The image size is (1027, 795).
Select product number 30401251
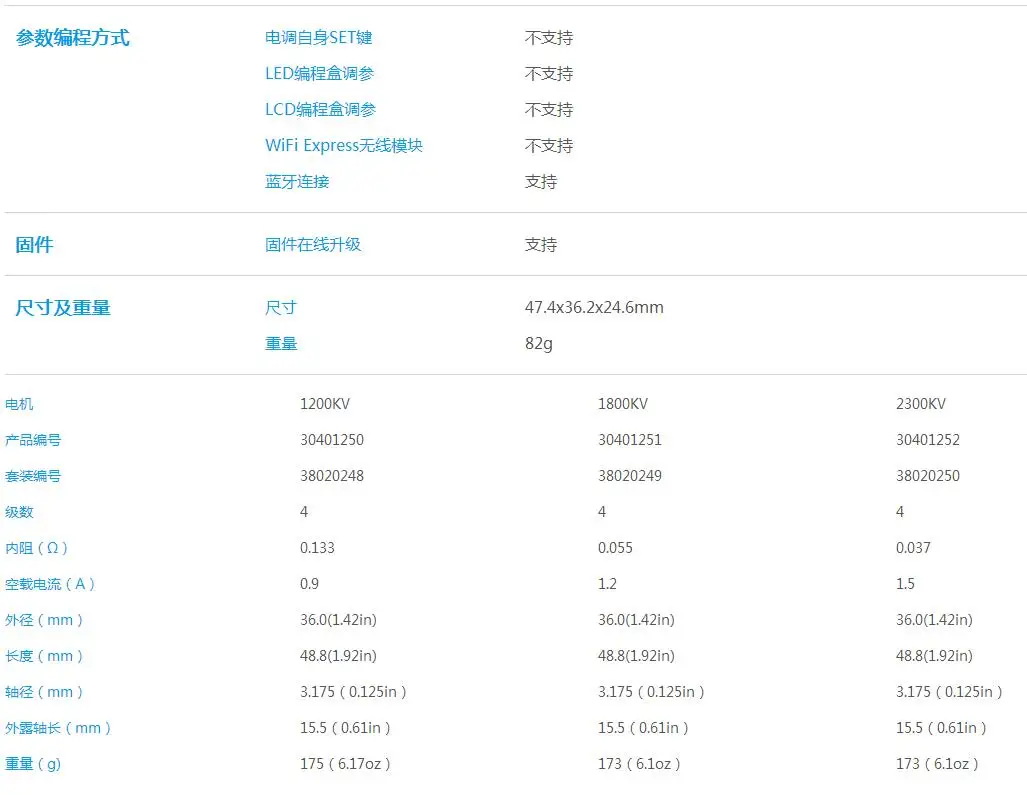pyautogui.click(x=630, y=440)
